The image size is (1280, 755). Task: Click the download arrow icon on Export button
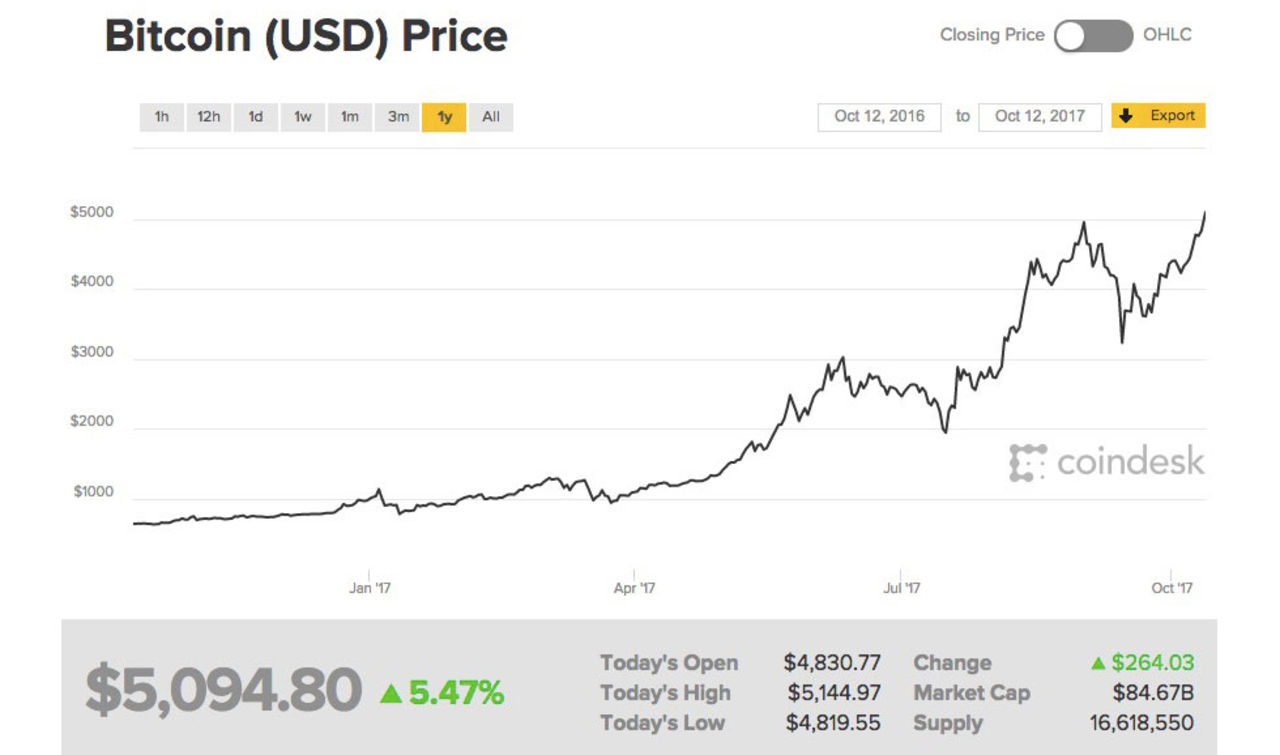1127,115
